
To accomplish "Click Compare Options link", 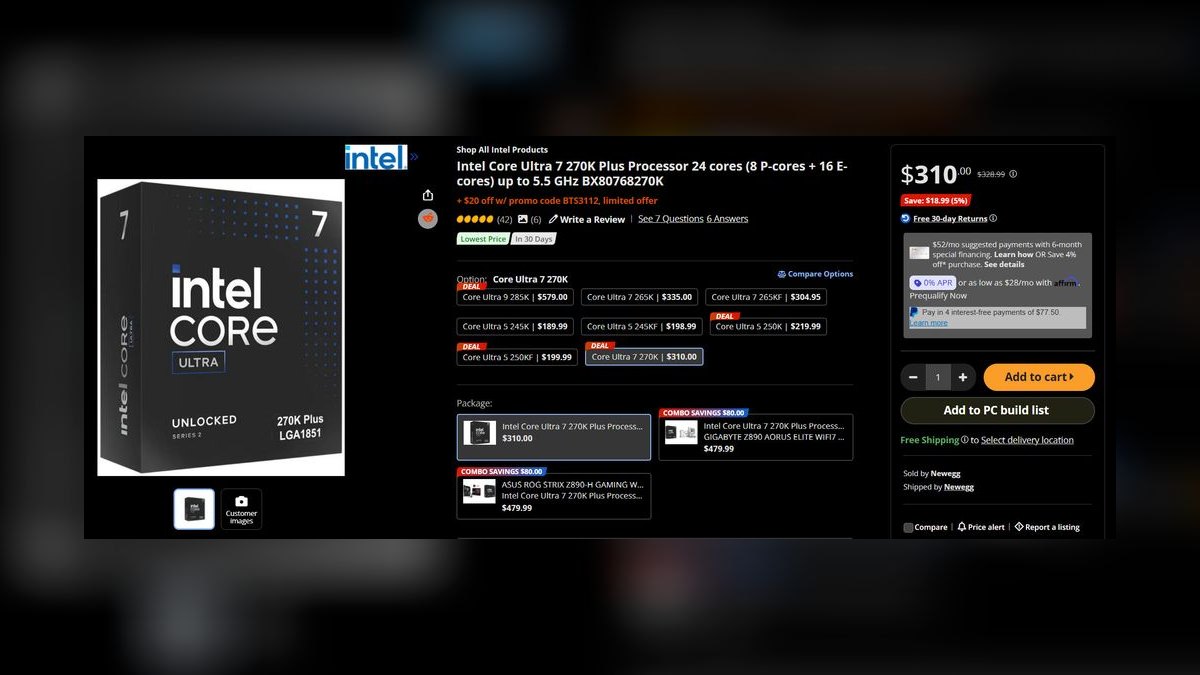I will point(815,274).
